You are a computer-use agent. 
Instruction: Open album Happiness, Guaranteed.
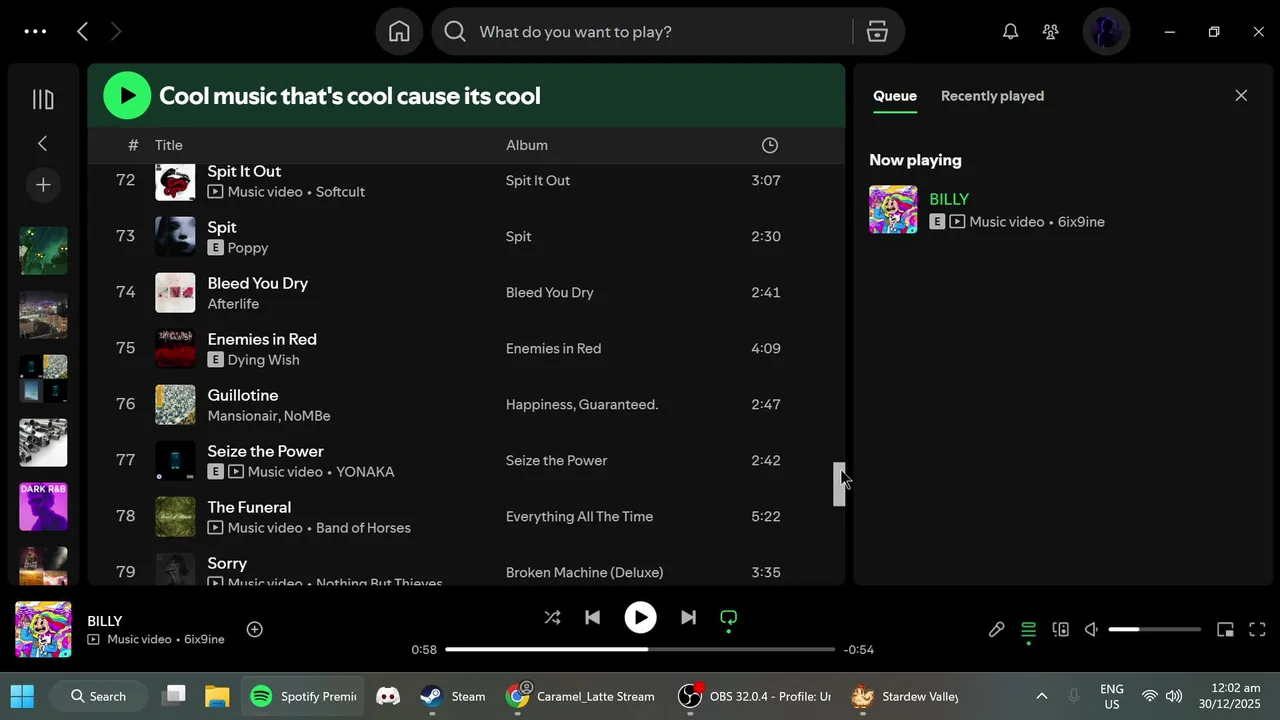582,405
